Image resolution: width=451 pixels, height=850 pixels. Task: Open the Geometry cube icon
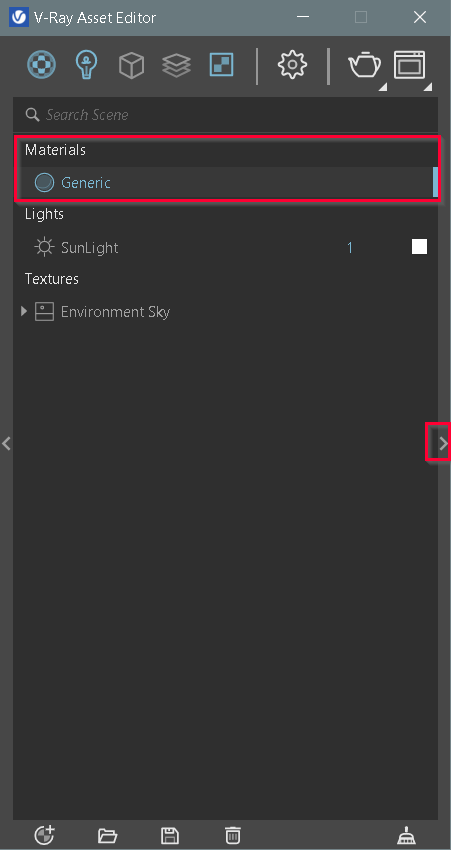131,66
